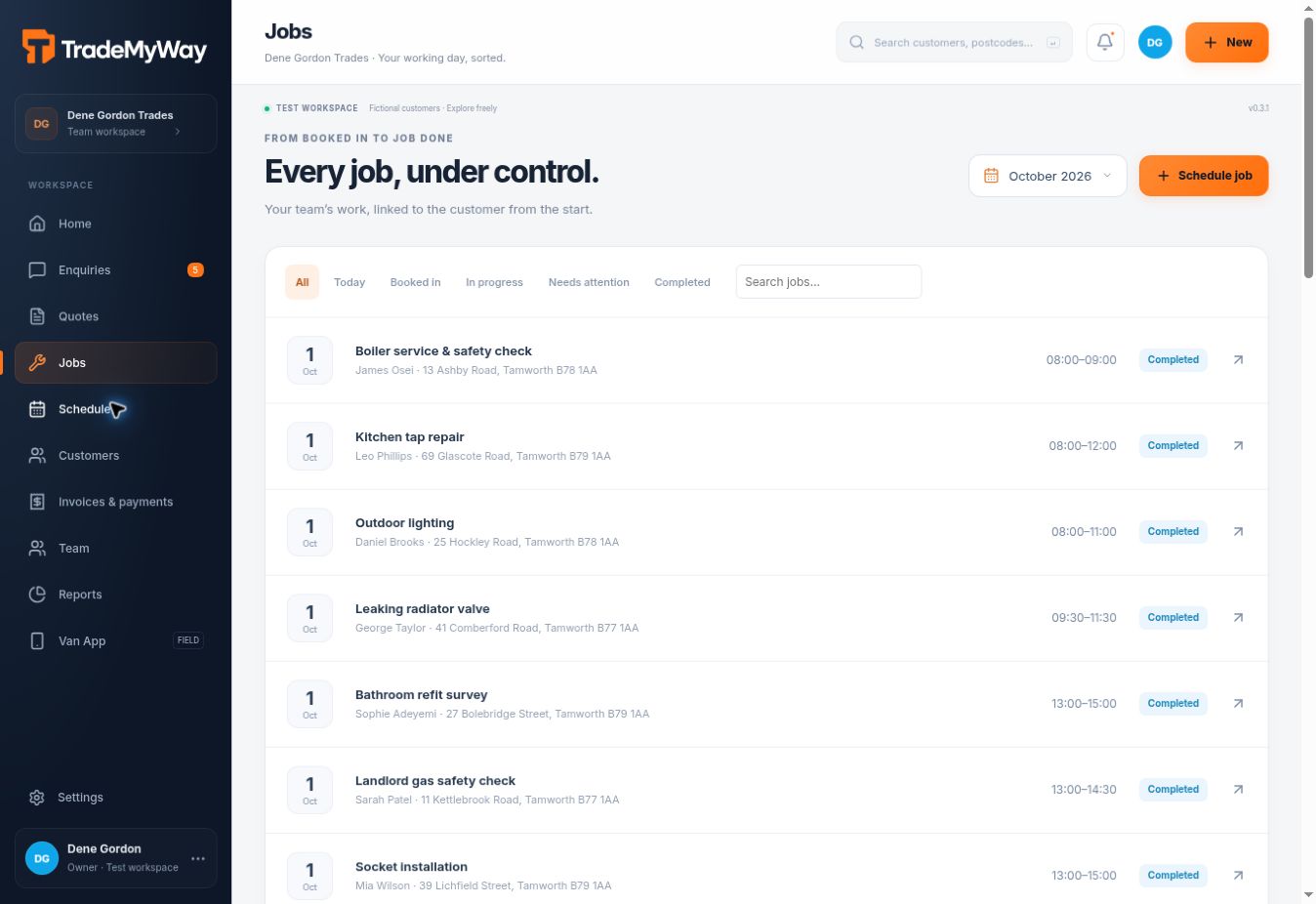The height and width of the screenshot is (904, 1316).
Task: Click the TradeMyWay logo
Action: click(114, 48)
